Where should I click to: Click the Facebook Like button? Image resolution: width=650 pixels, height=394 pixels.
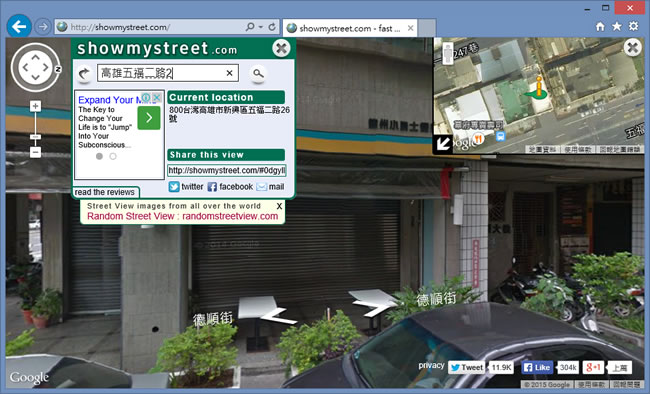pyautogui.click(x=536, y=367)
